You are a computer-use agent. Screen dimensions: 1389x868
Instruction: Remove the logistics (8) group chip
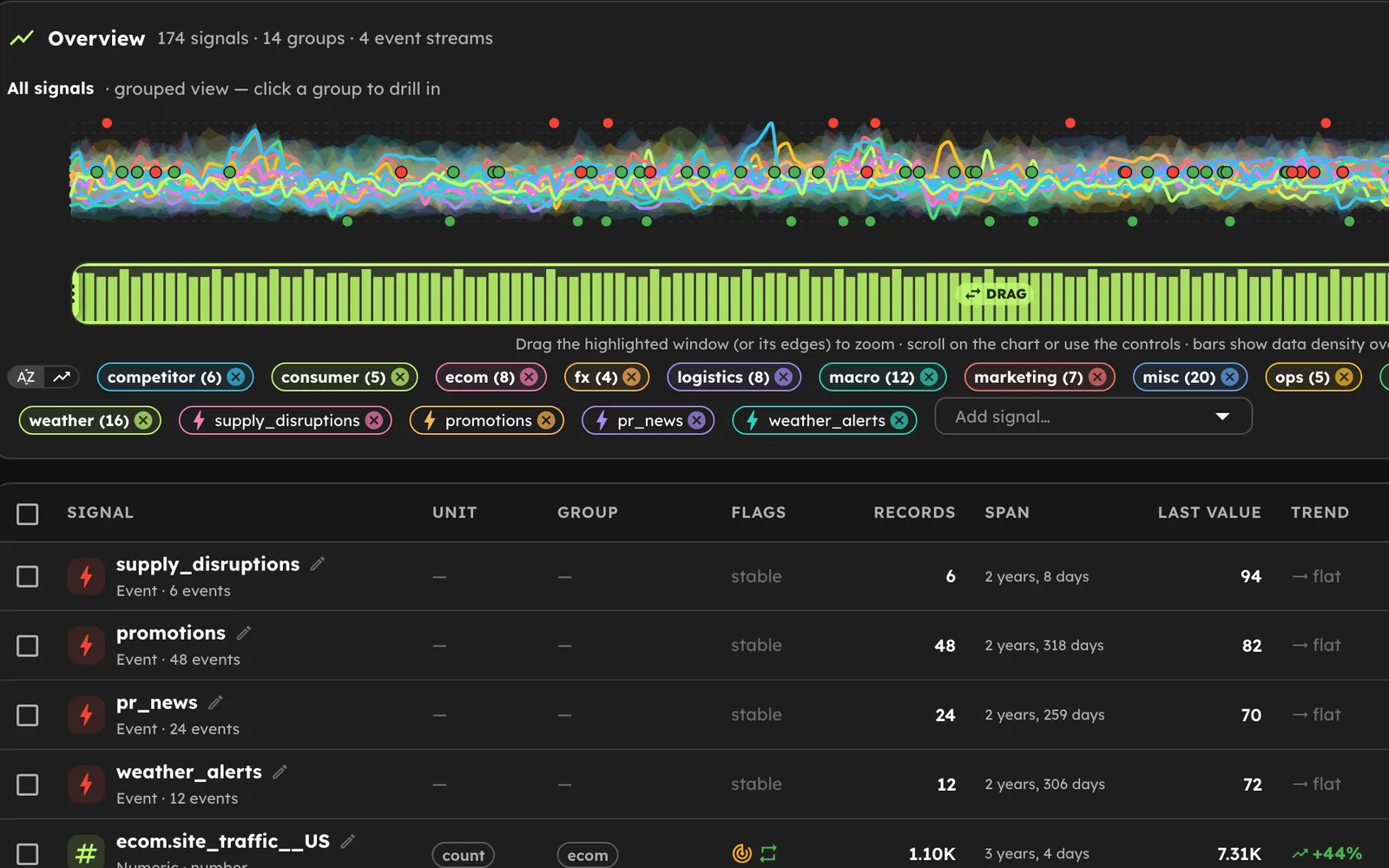783,377
